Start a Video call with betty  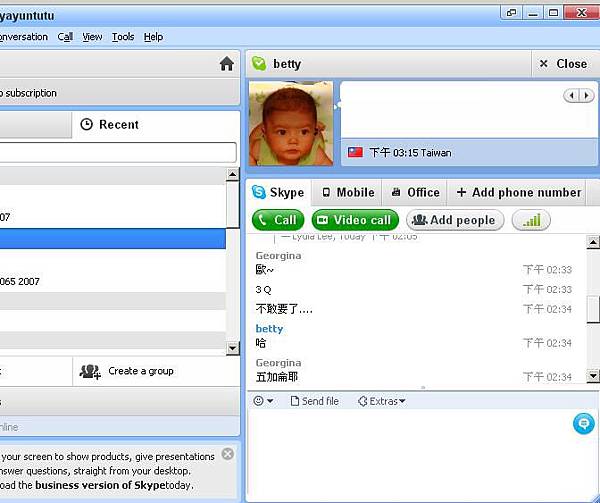point(355,220)
